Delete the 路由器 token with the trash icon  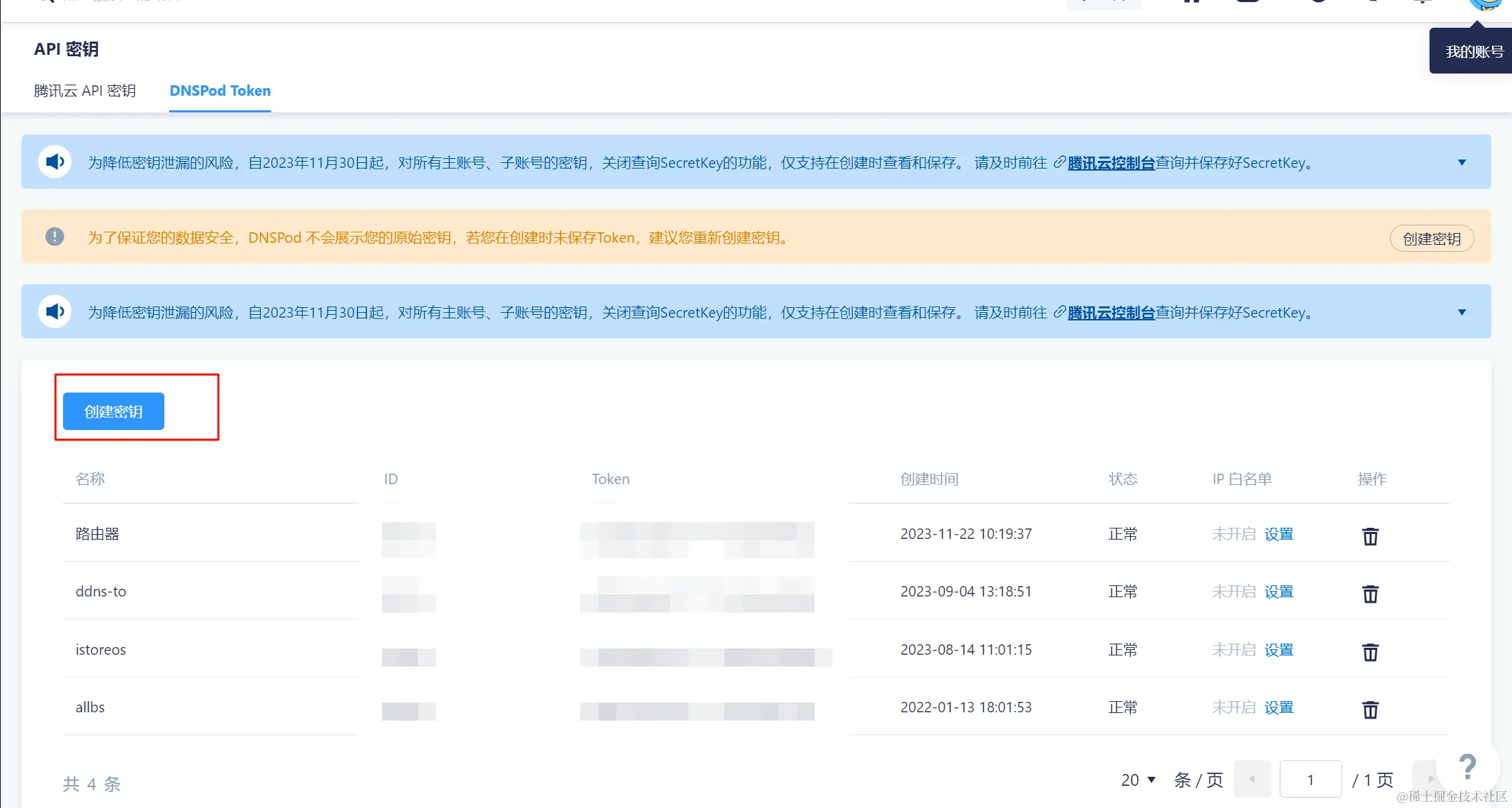pos(1370,536)
